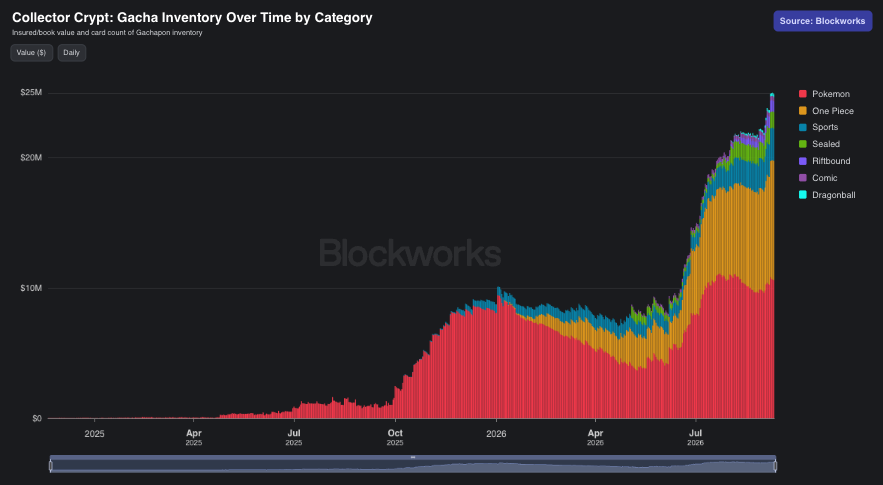Click the $0 y-axis label
Viewport: 883px width, 485px height.
click(x=37, y=419)
